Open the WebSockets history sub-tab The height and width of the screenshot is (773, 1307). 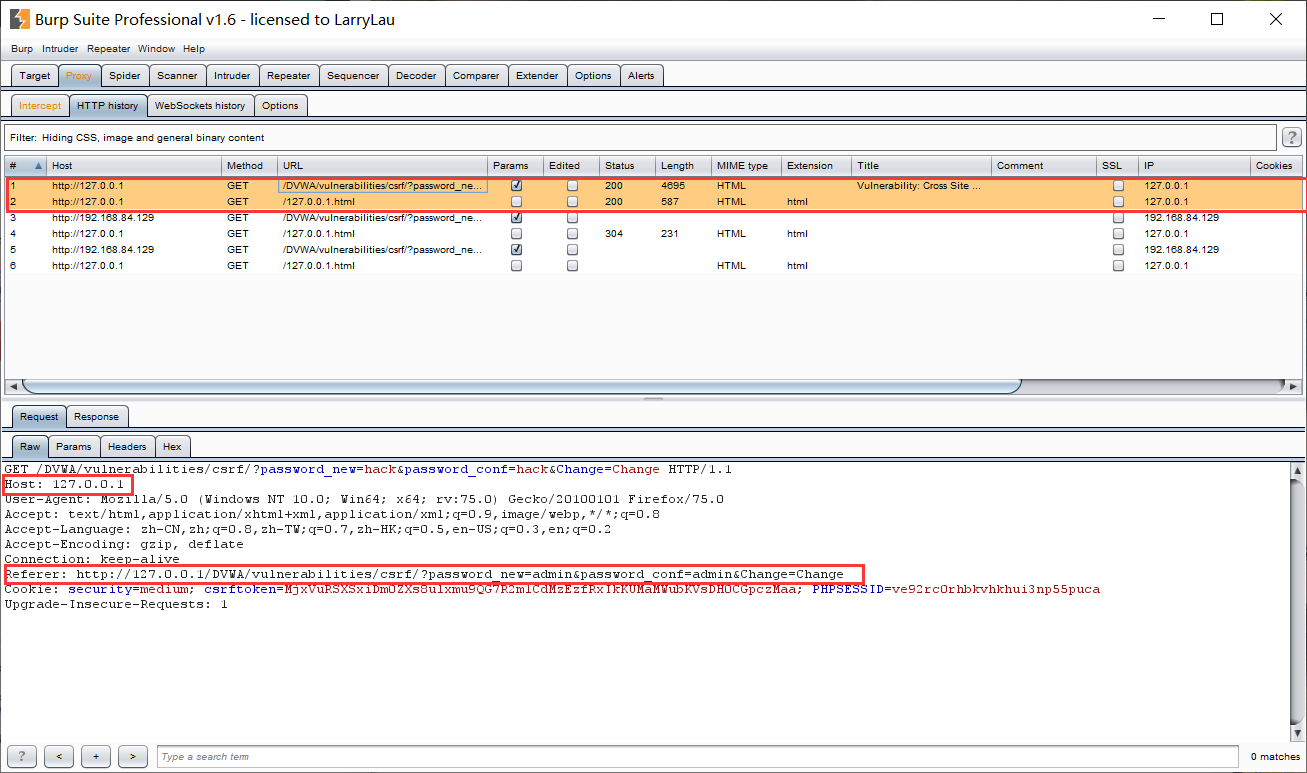[200, 106]
